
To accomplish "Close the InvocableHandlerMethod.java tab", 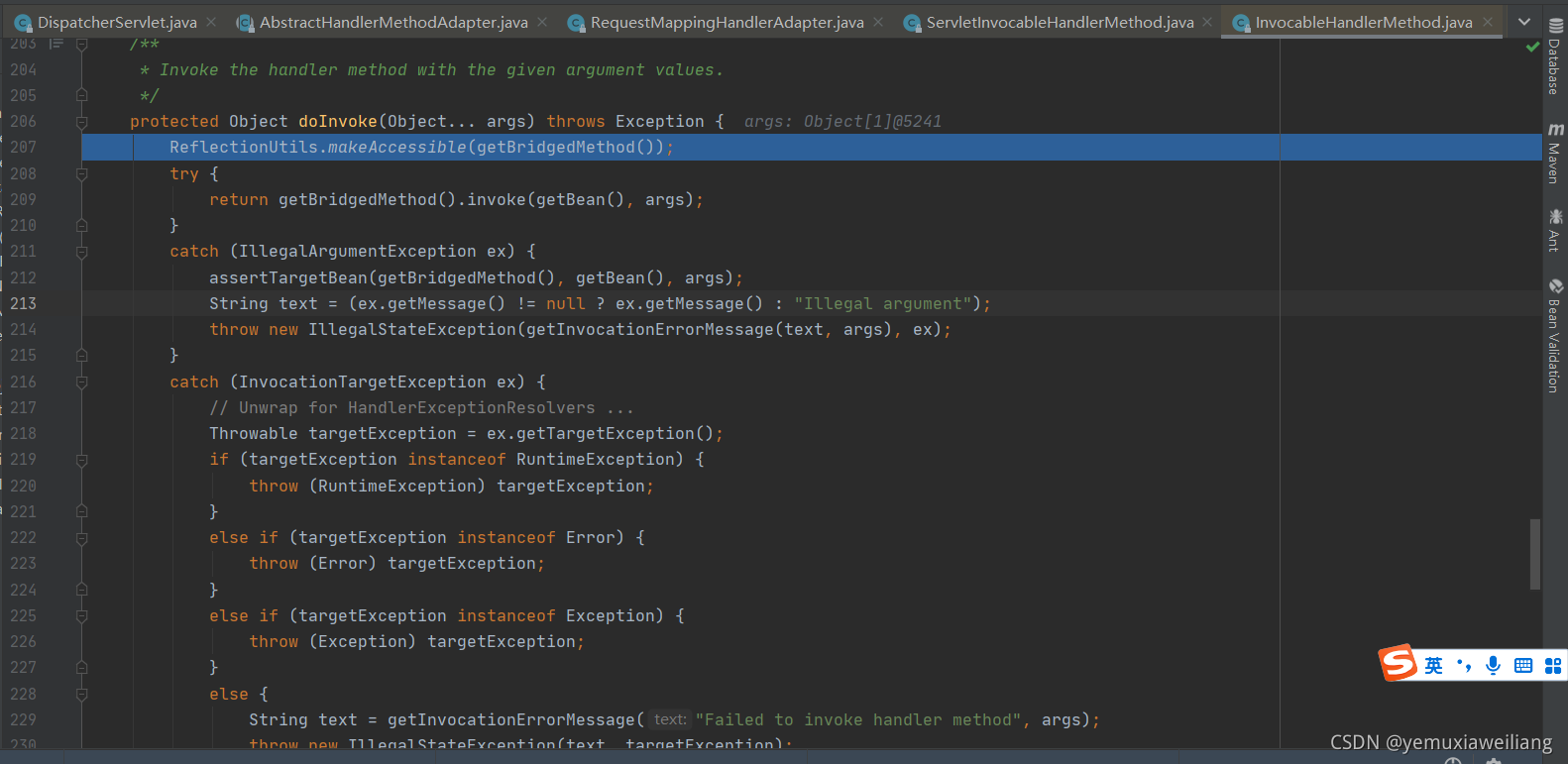I will [x=1488, y=22].
